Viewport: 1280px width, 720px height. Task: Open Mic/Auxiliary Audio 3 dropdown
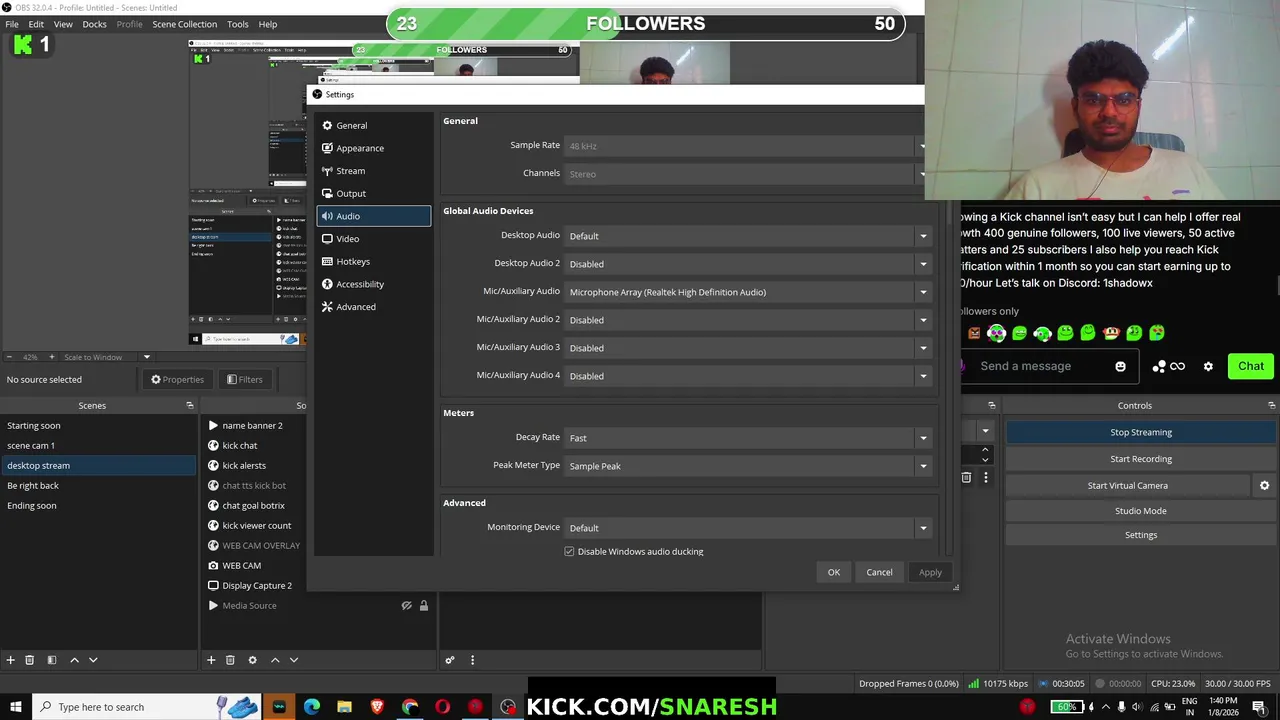[747, 348]
